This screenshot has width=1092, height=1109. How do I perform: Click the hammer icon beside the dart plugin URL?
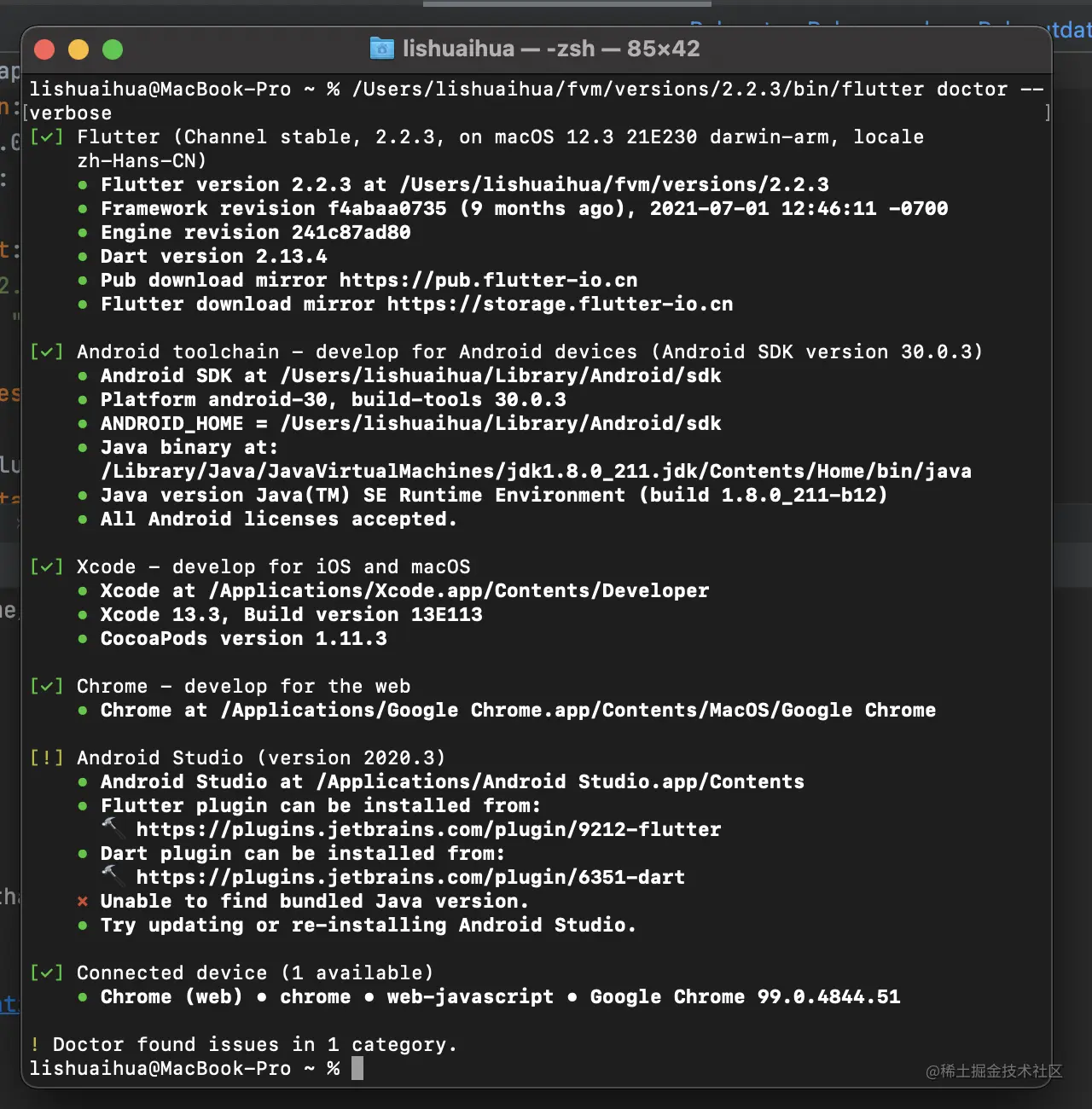click(112, 876)
